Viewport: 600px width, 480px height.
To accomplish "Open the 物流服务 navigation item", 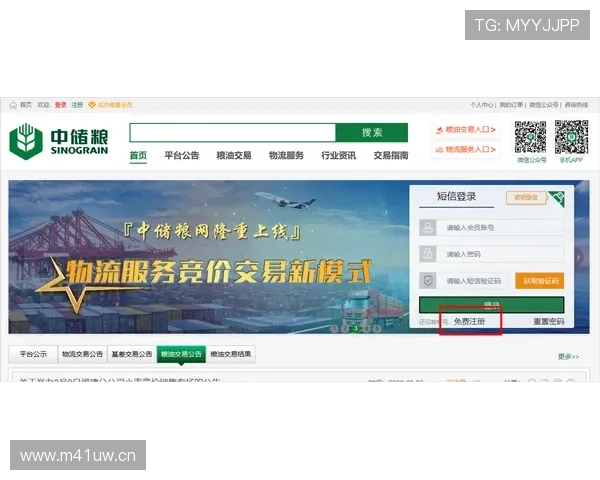I will pyautogui.click(x=286, y=155).
